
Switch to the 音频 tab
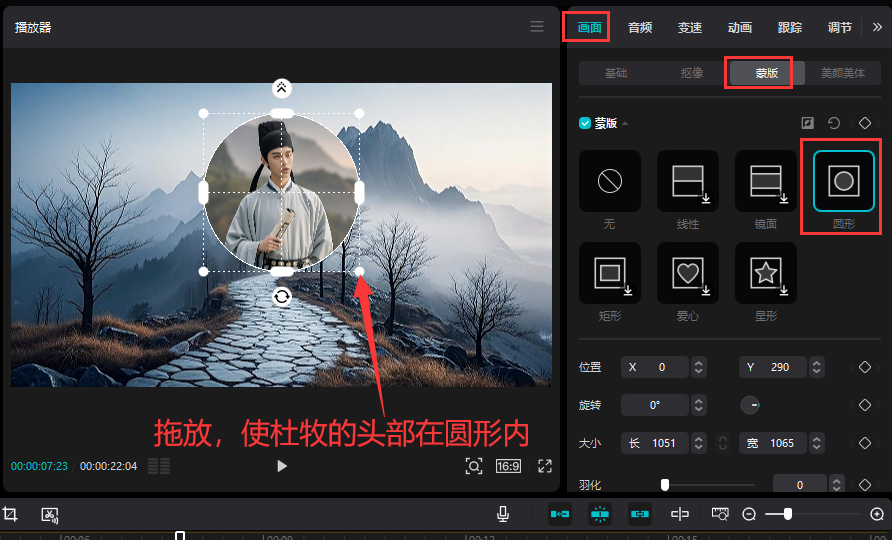pos(639,27)
